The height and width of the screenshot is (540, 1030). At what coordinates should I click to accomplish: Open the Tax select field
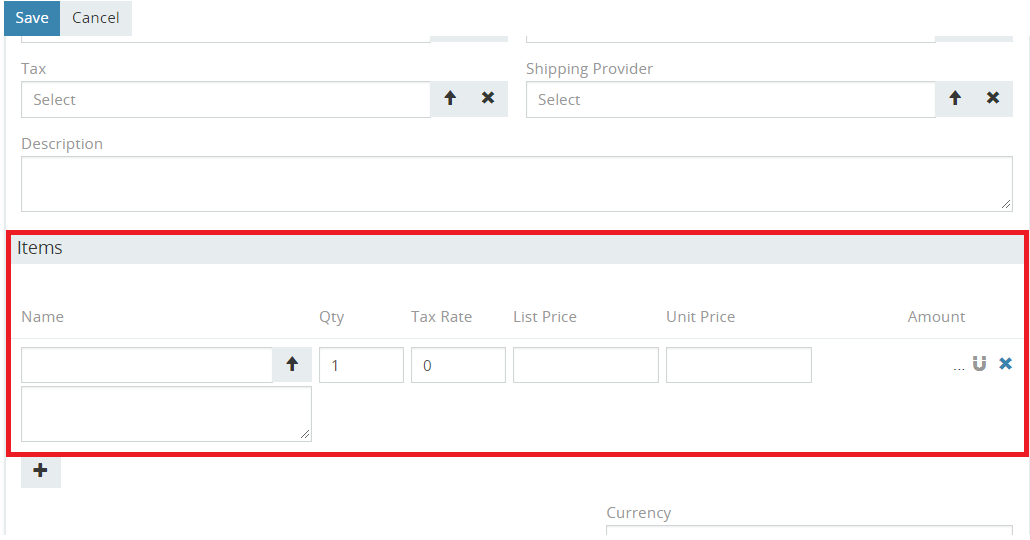click(226, 100)
